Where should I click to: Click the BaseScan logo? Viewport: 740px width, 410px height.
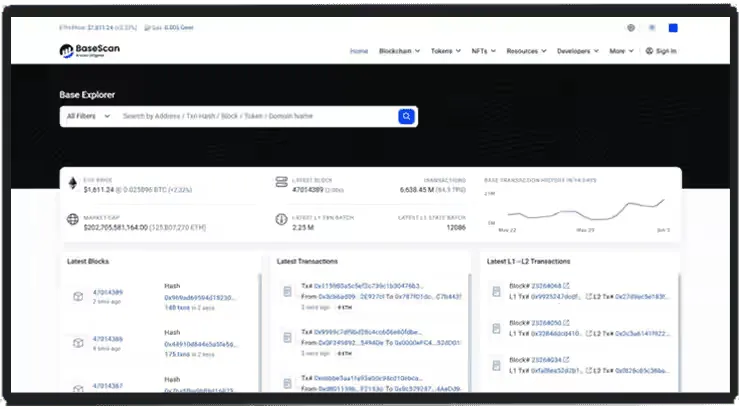90,50
